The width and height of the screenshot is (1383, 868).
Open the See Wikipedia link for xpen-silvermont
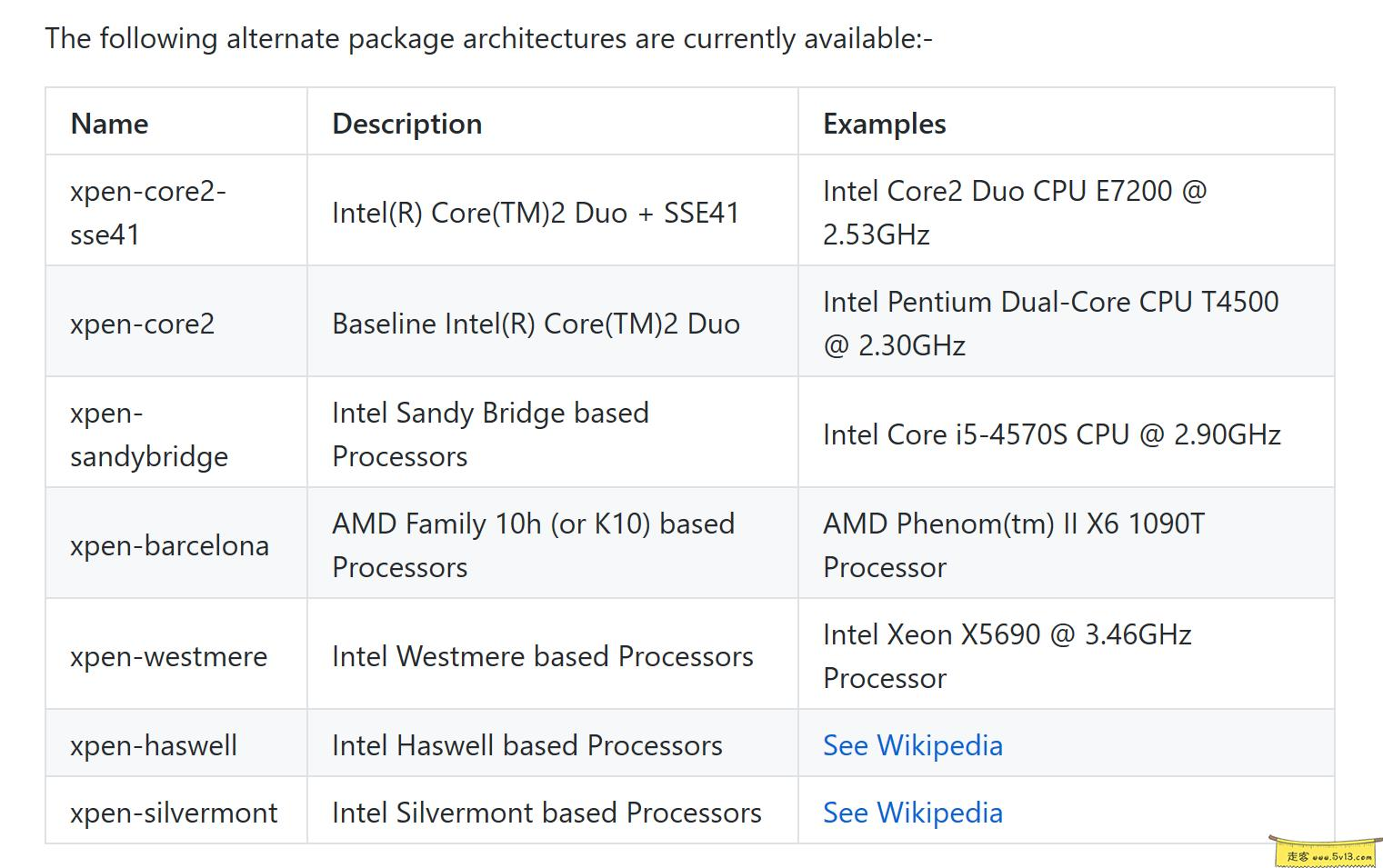(912, 813)
